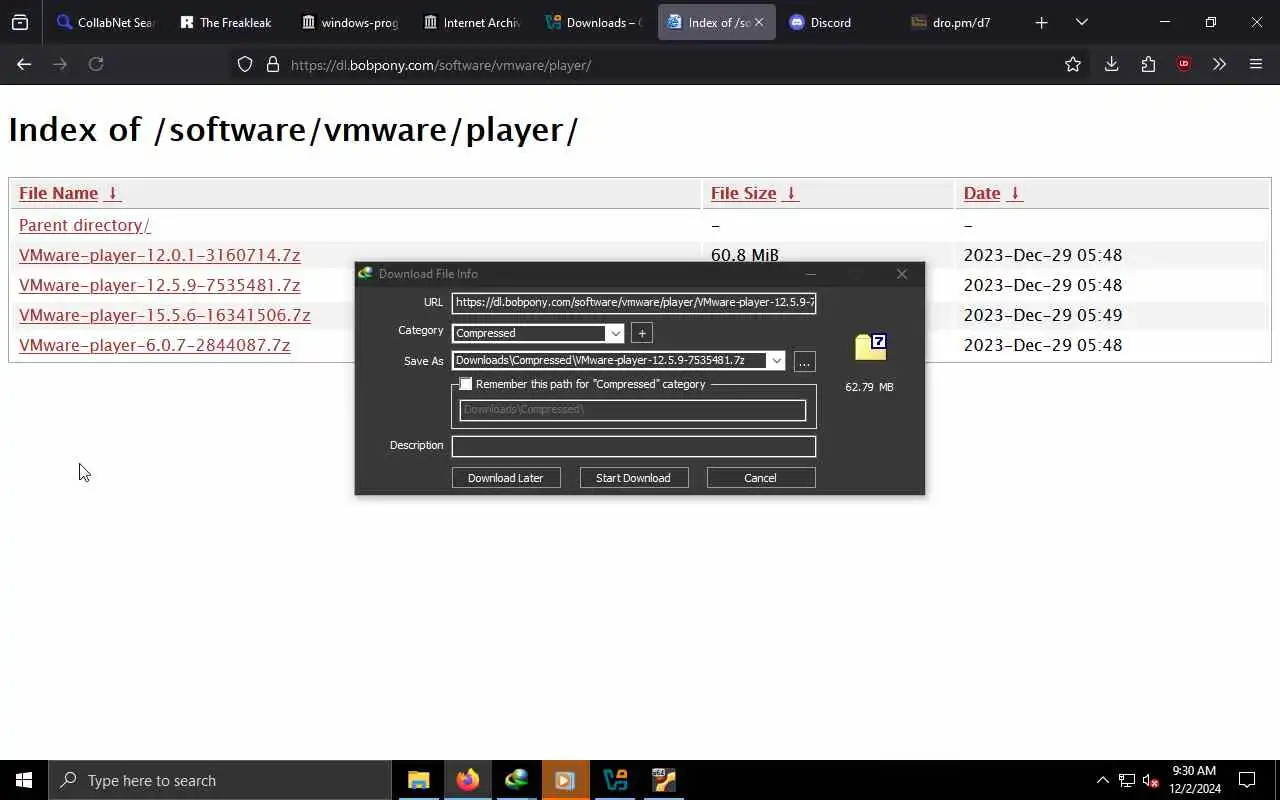Screen dimensions: 1280x800
Task: Close the Index of /software tab
Action: [759, 22]
